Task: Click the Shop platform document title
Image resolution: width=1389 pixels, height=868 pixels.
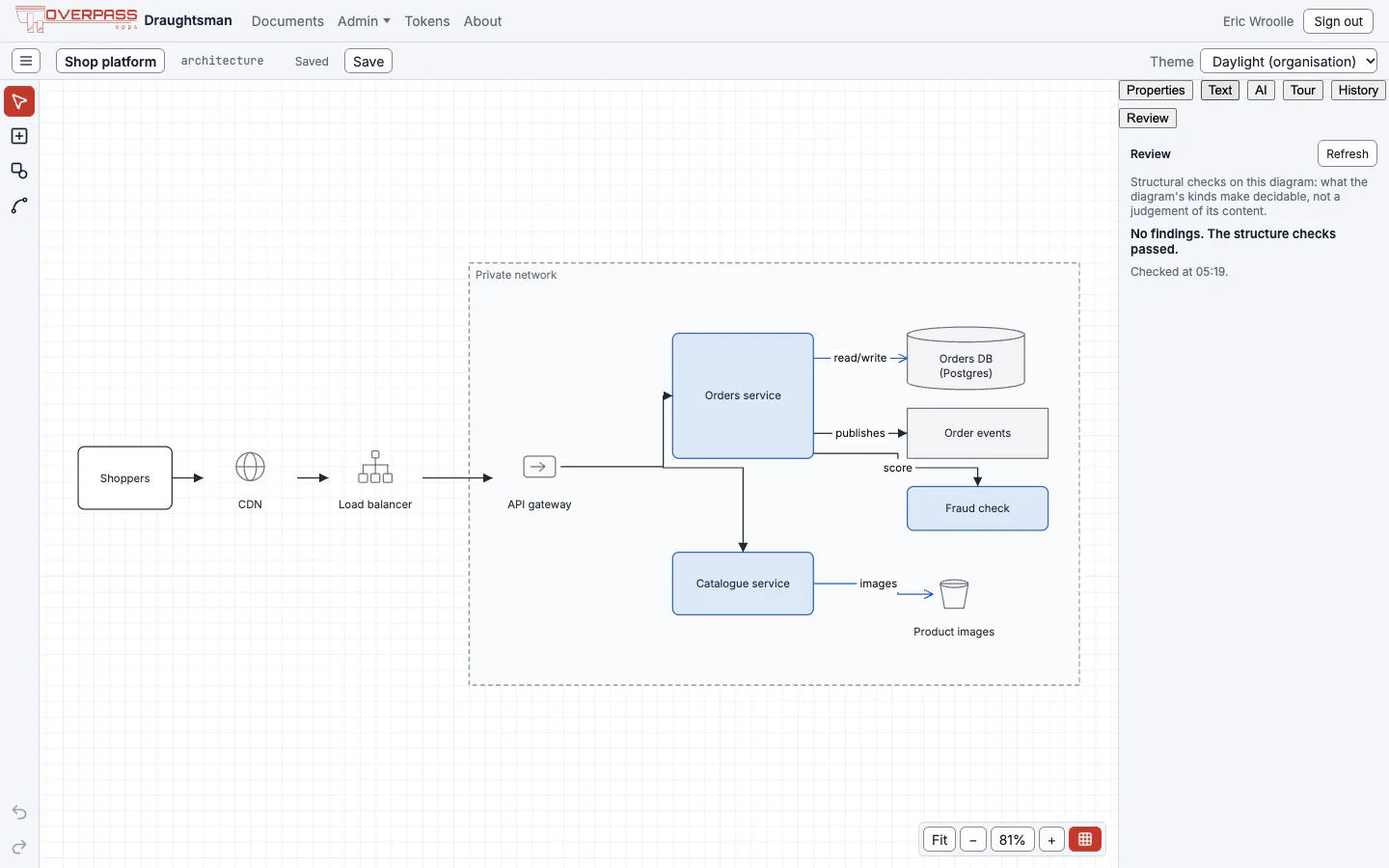Action: pos(110,61)
